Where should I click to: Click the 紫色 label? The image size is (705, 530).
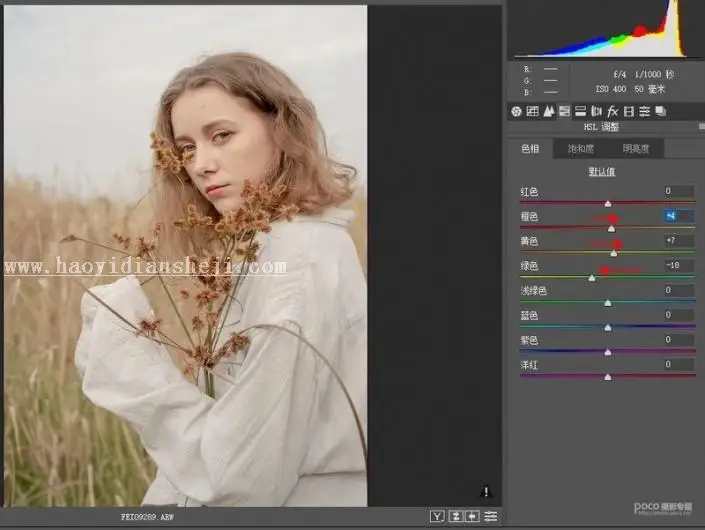(x=529, y=340)
